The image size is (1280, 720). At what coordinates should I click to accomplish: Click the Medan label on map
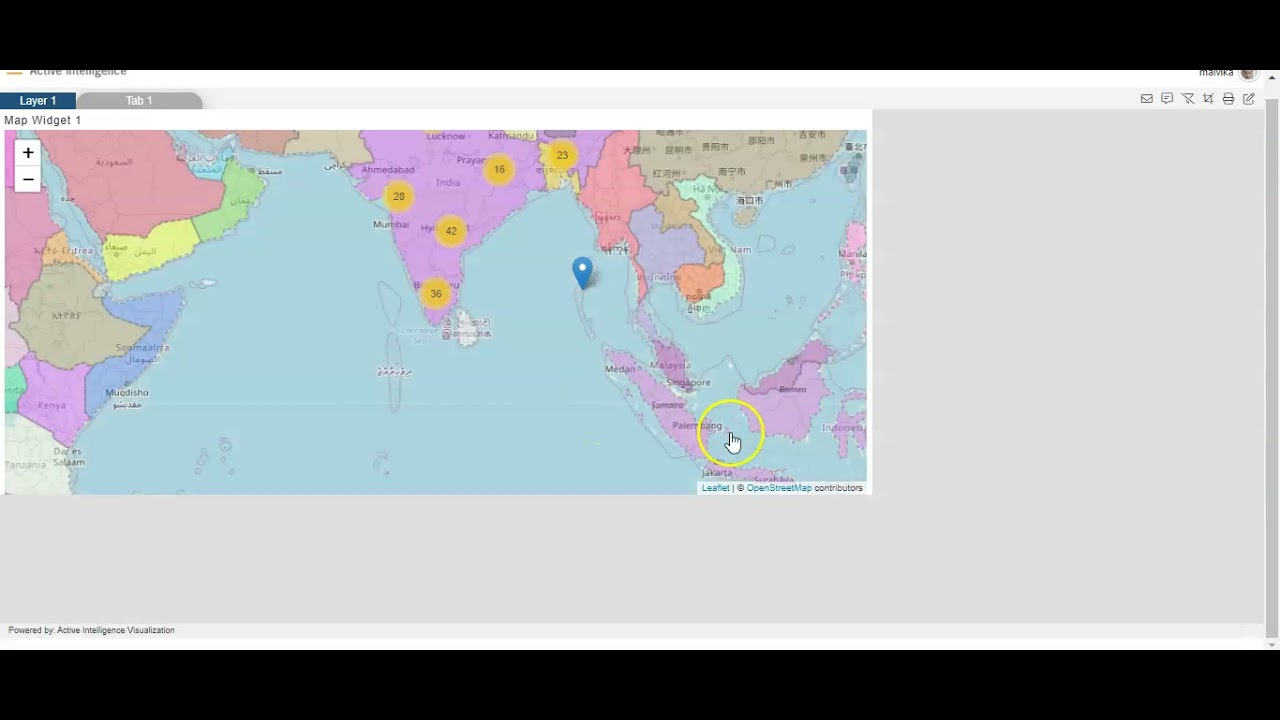click(620, 369)
